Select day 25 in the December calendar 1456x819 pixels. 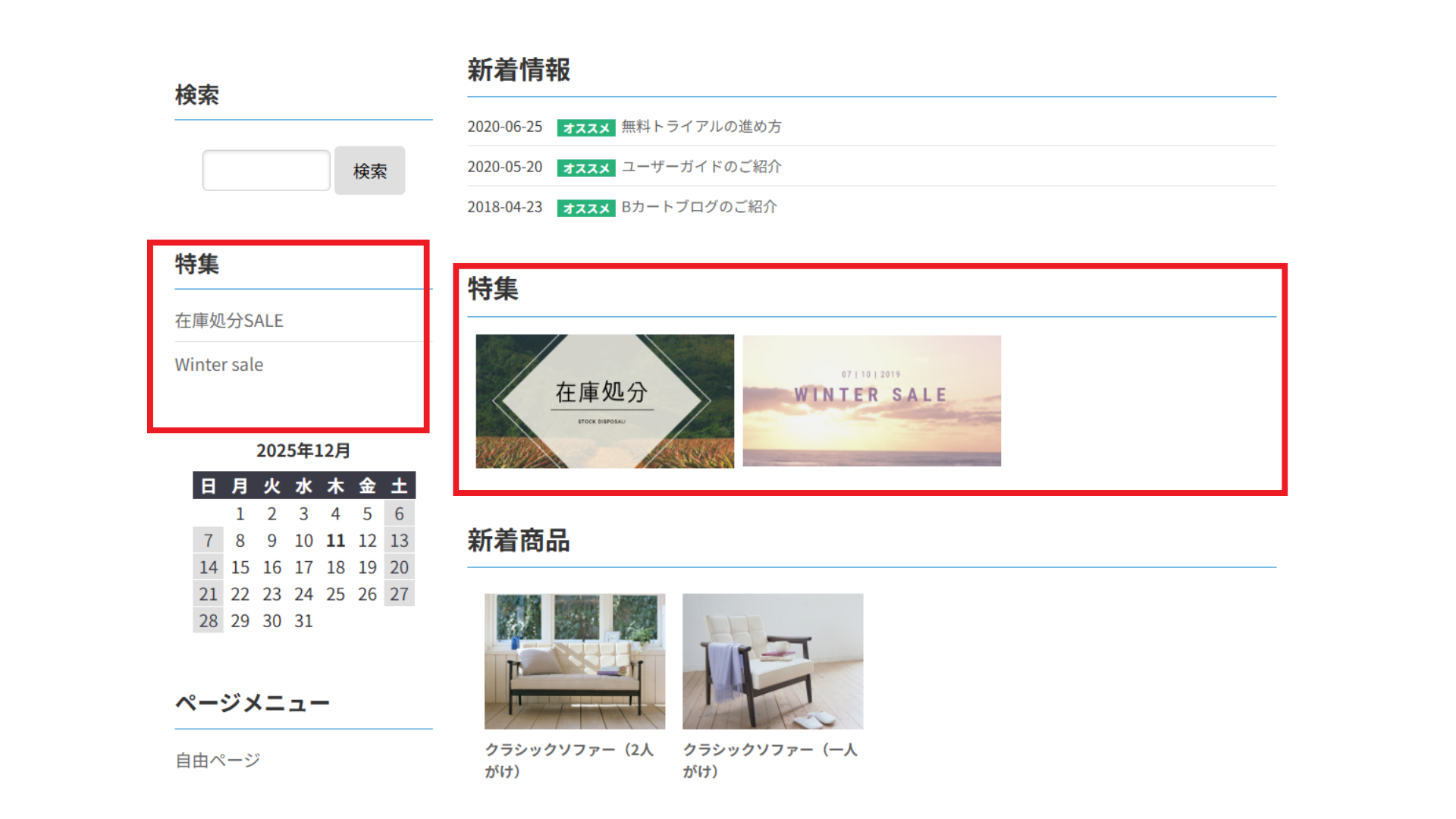(335, 595)
